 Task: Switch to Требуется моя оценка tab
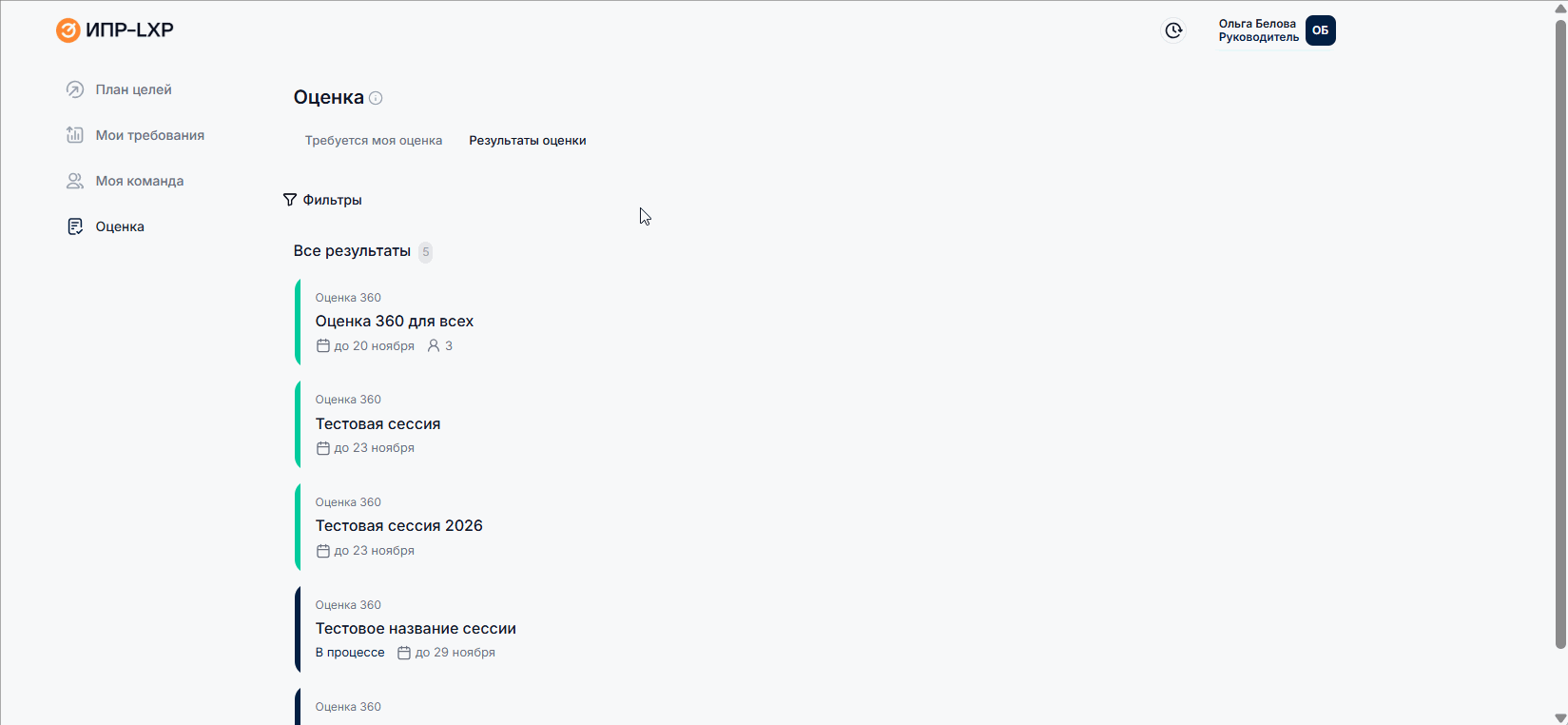(x=374, y=141)
